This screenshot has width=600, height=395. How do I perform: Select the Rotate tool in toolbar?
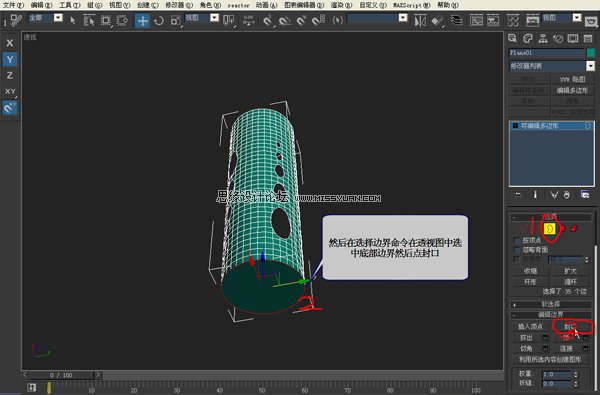[x=159, y=20]
